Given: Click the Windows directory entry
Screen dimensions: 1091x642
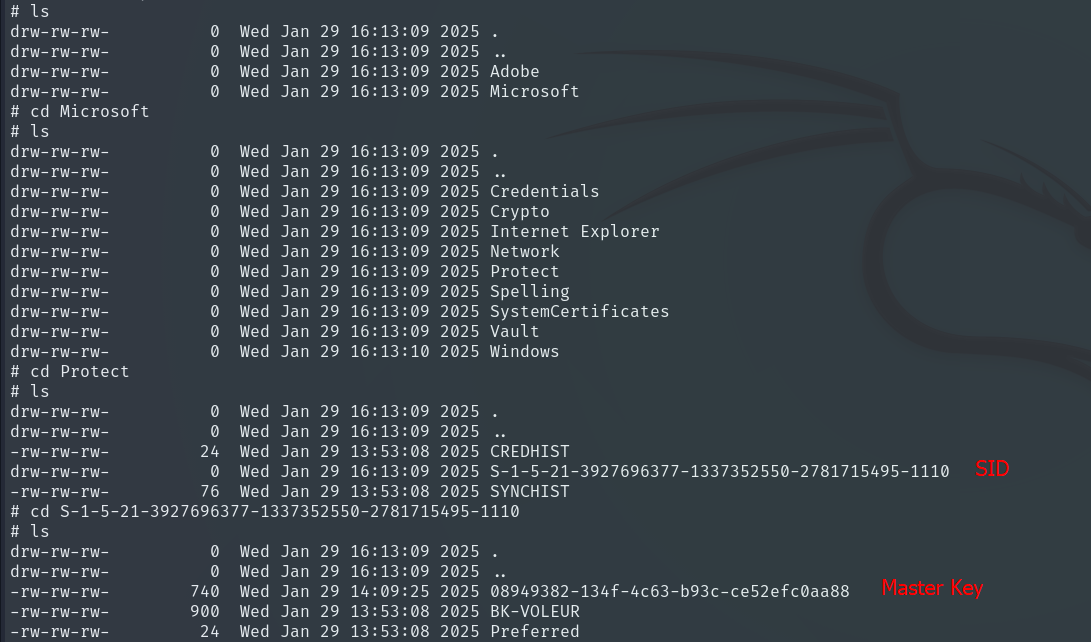Looking at the screenshot, I should click(x=524, y=352).
